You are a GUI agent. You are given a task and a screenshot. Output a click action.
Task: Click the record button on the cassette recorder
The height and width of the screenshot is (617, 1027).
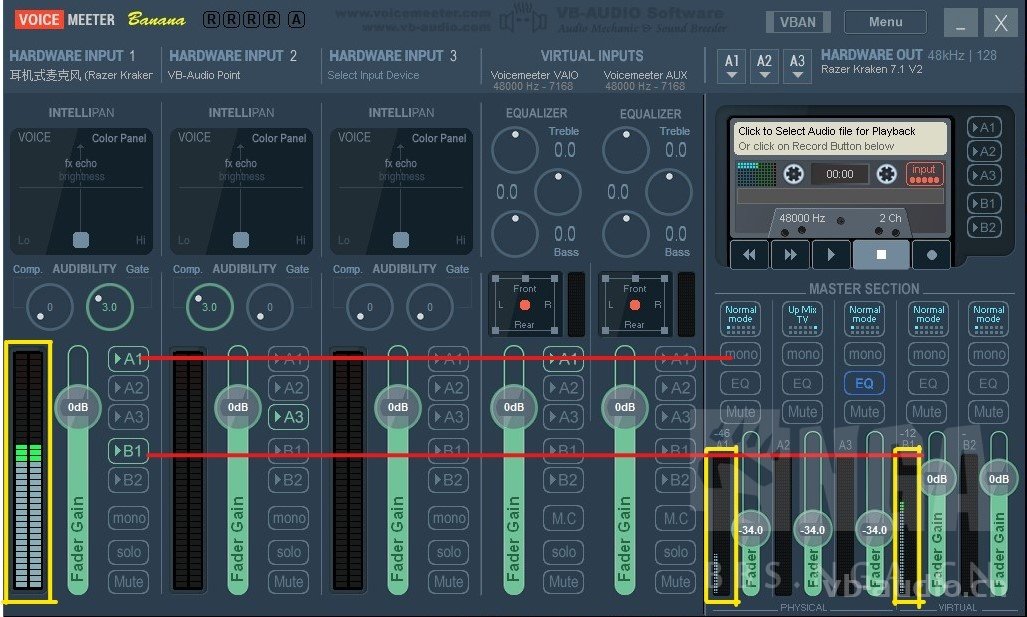pyautogui.click(x=931, y=254)
